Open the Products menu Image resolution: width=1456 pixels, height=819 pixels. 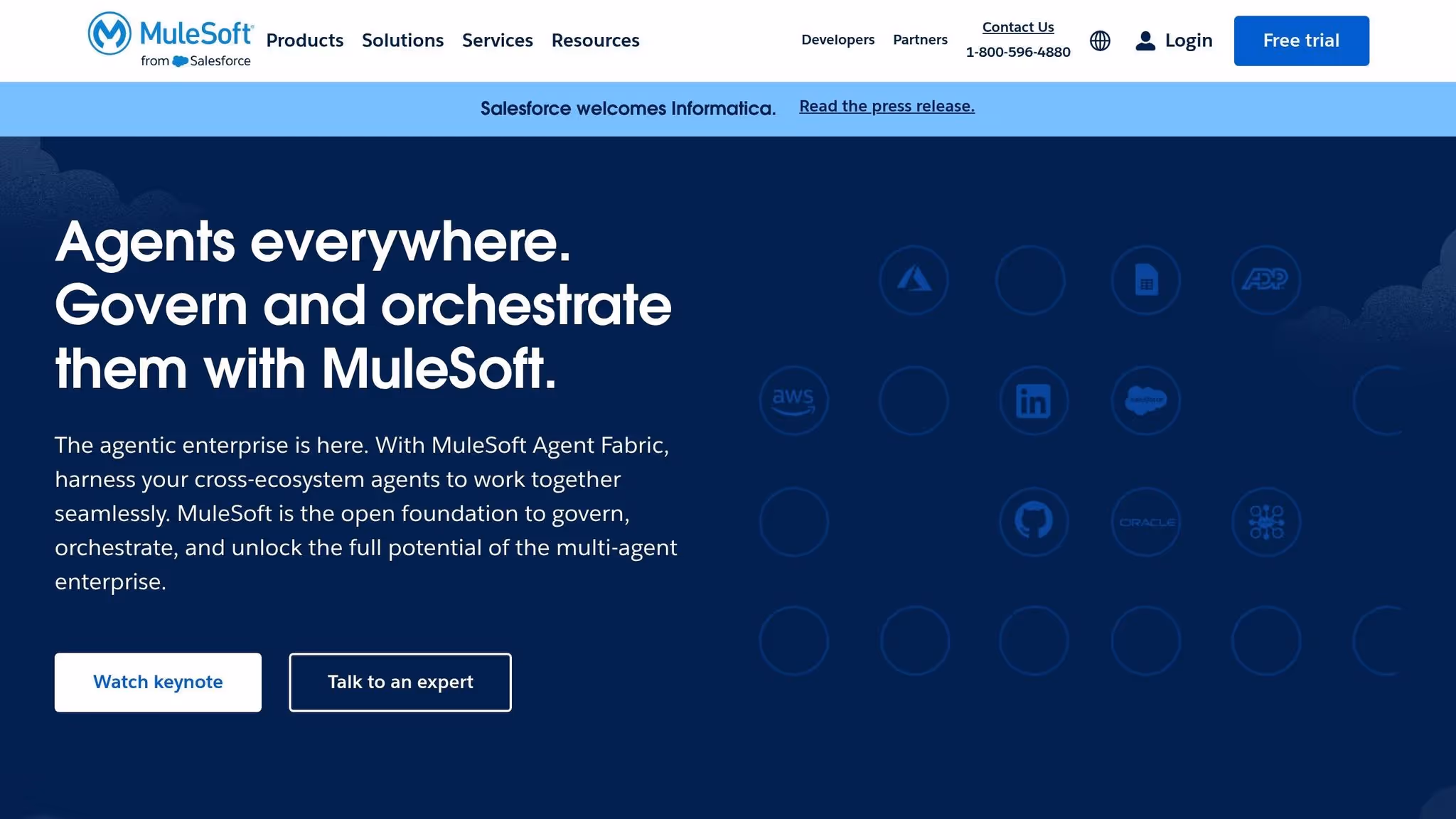pos(304,41)
